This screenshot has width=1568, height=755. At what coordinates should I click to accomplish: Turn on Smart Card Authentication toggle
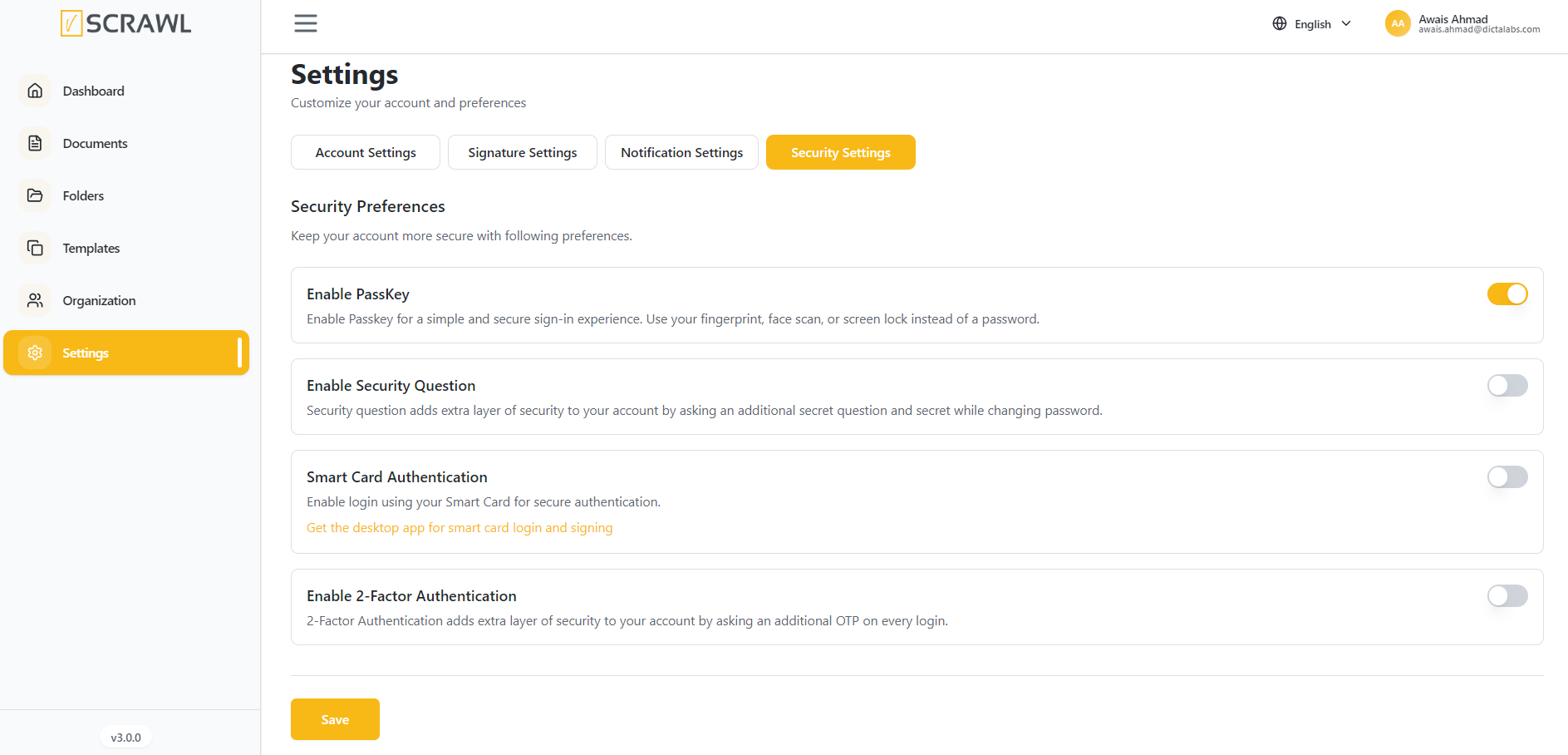pyautogui.click(x=1507, y=476)
